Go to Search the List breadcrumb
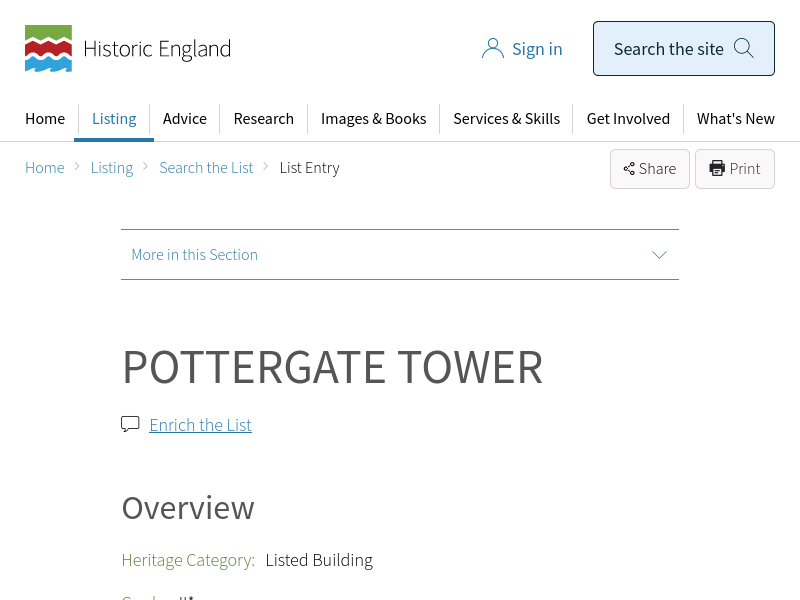 206,168
